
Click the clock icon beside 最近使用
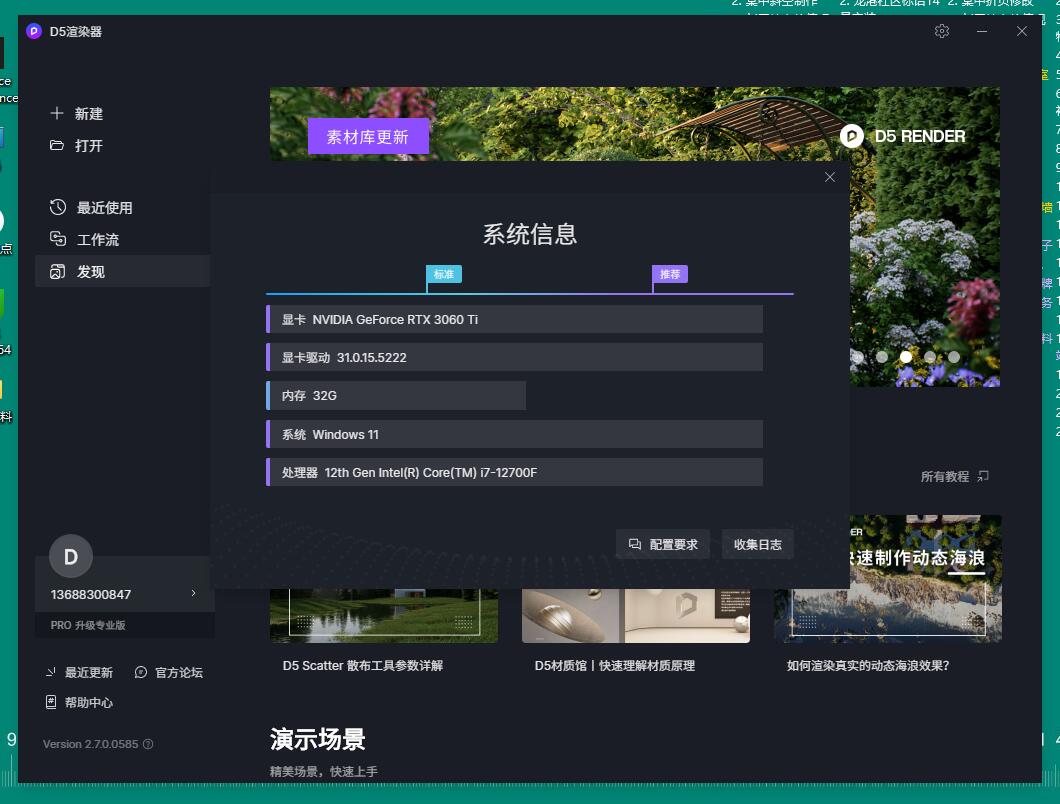[58, 208]
